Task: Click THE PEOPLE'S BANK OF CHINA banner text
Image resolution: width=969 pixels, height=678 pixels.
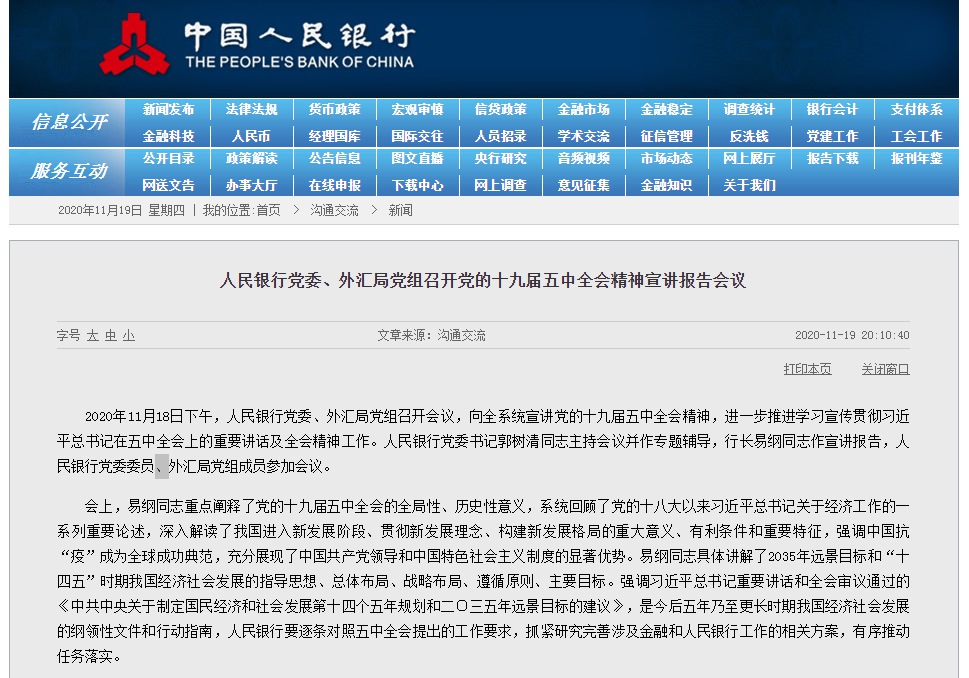Action: (300, 62)
